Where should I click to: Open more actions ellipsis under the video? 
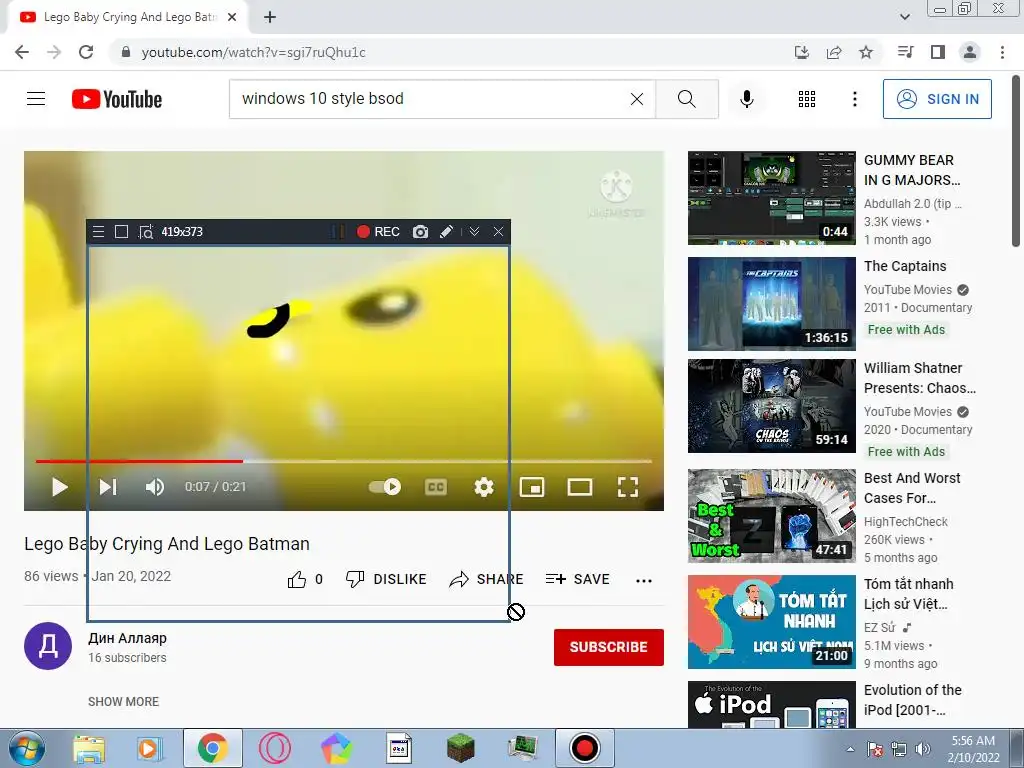click(644, 580)
